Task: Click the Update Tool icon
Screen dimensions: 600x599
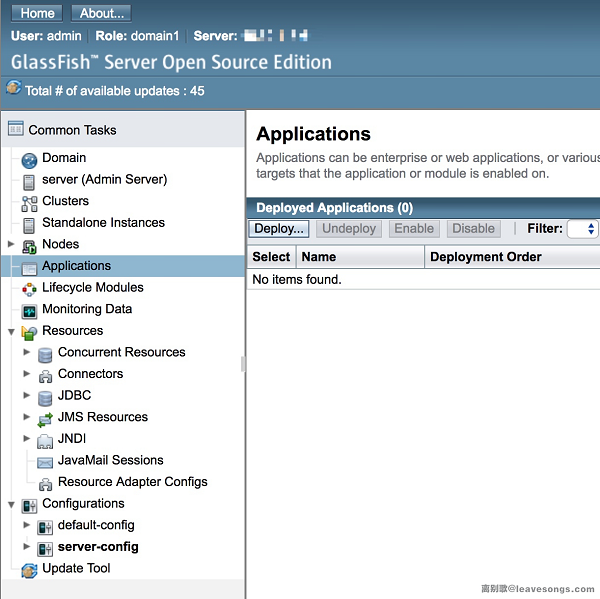Action: (29, 569)
